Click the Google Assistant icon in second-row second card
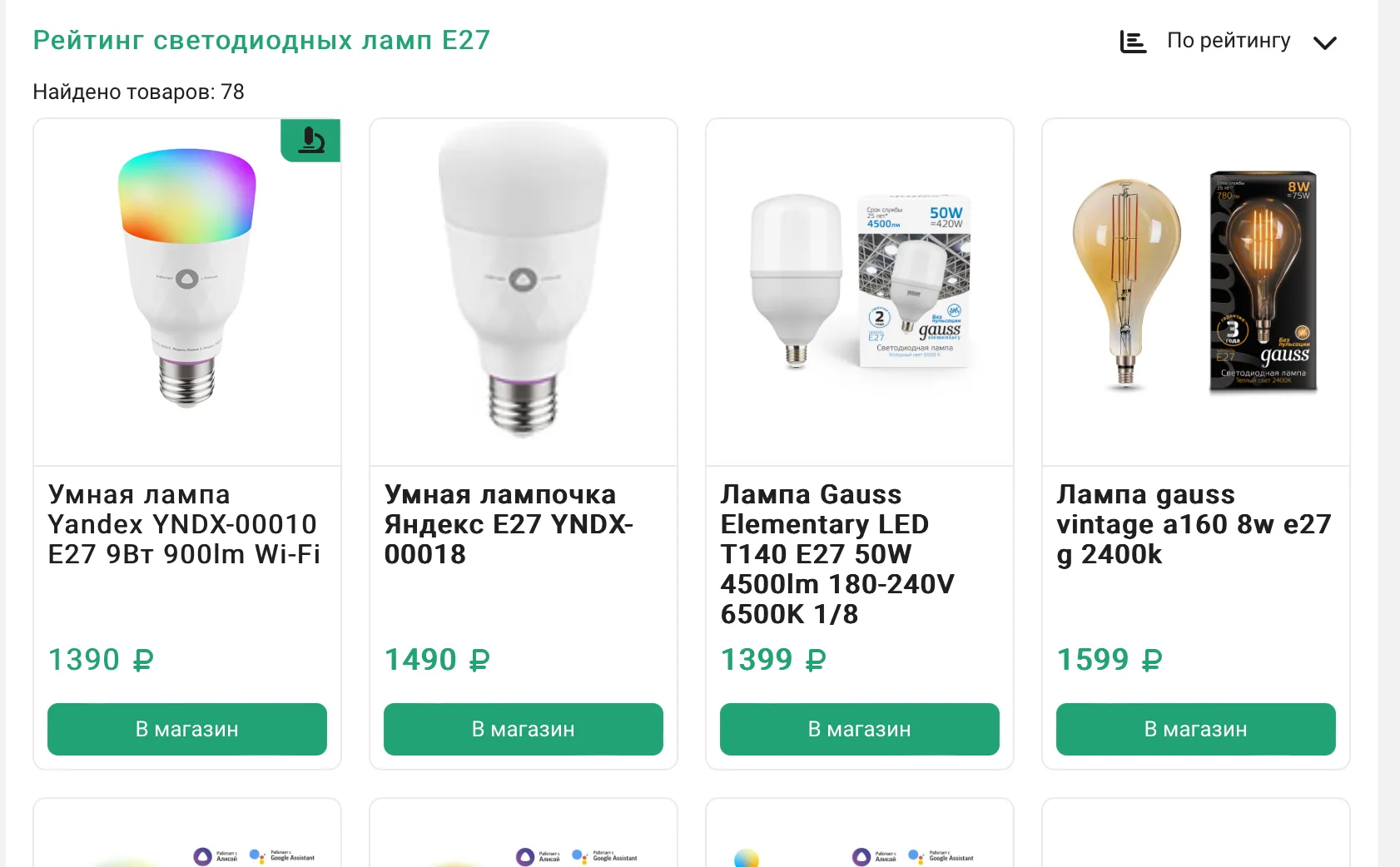This screenshot has height=867, width=1400. [x=580, y=855]
